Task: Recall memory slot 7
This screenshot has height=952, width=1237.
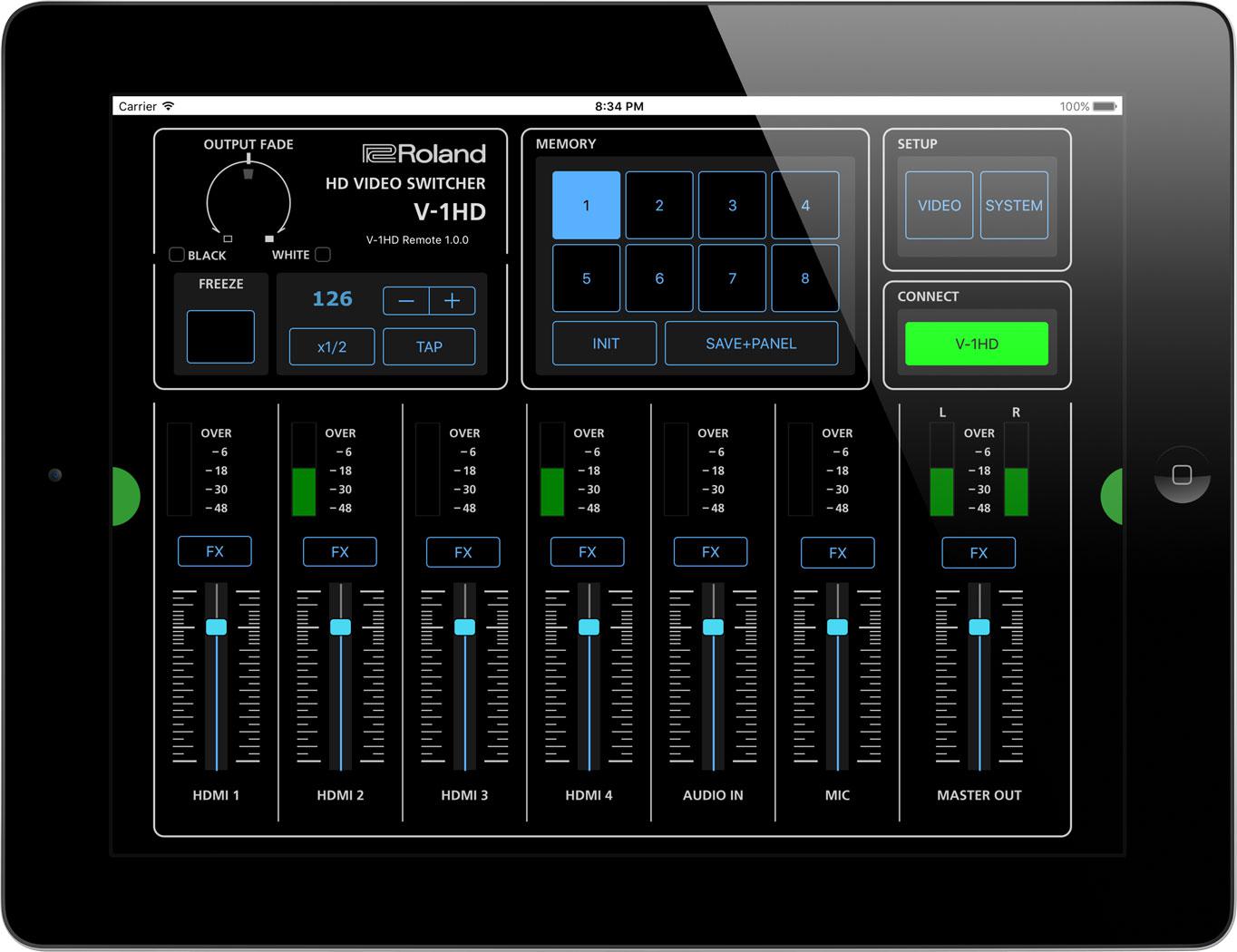Action: click(x=732, y=278)
